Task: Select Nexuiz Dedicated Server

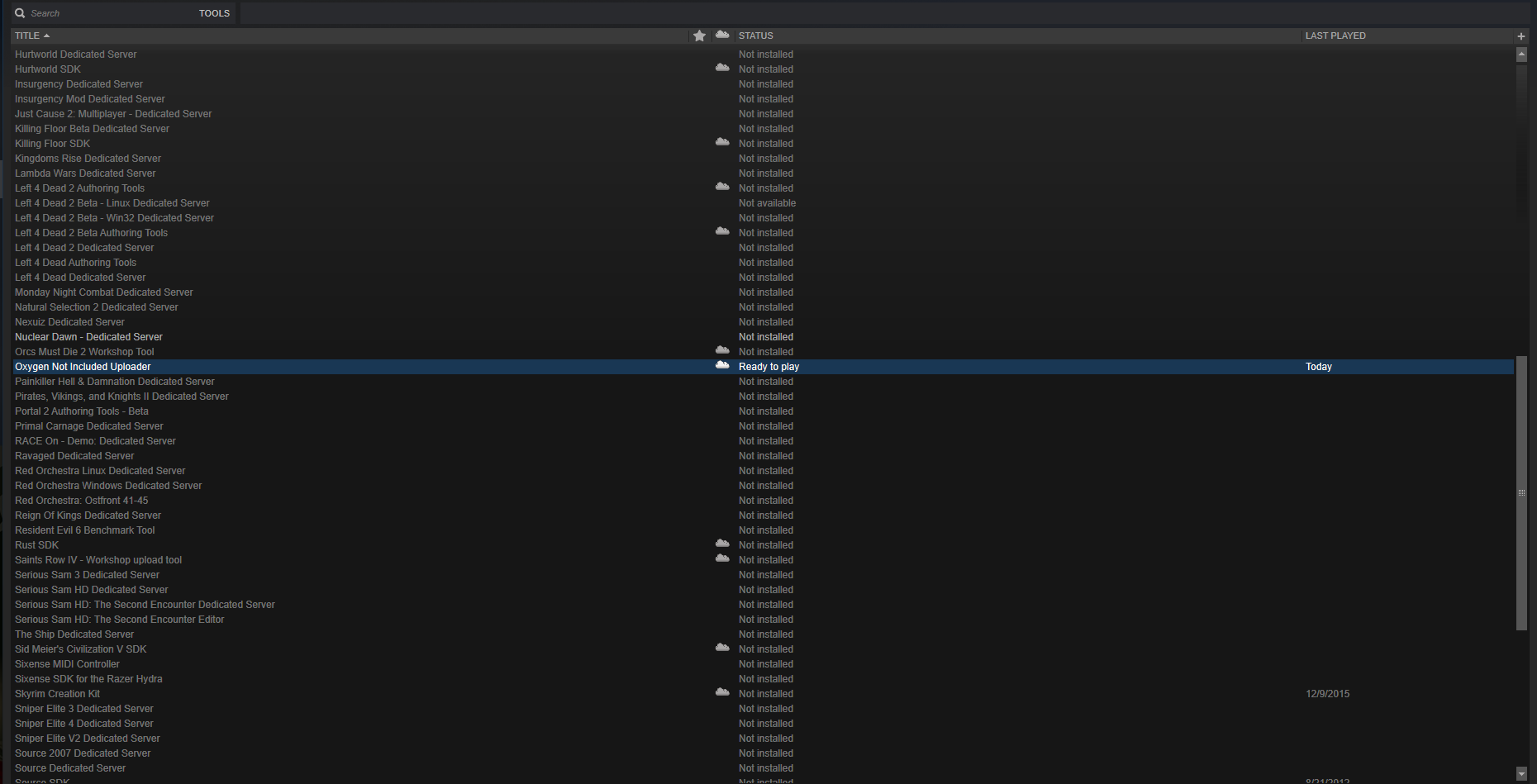Action: pyautogui.click(x=69, y=322)
